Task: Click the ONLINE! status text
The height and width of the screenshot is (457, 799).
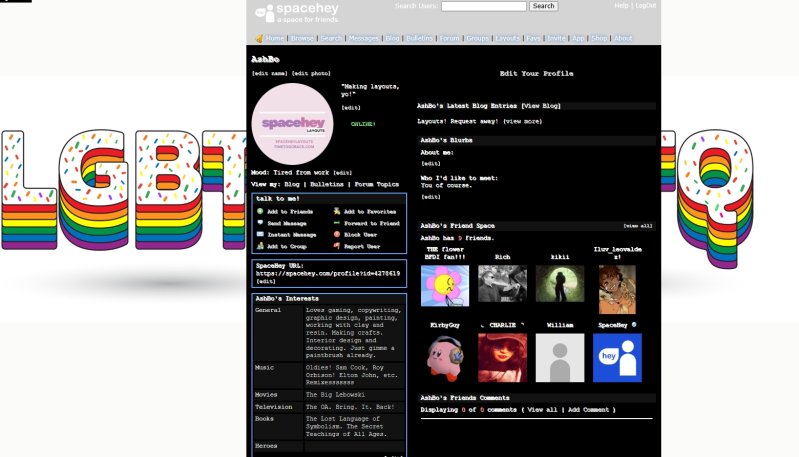Action: click(x=363, y=124)
